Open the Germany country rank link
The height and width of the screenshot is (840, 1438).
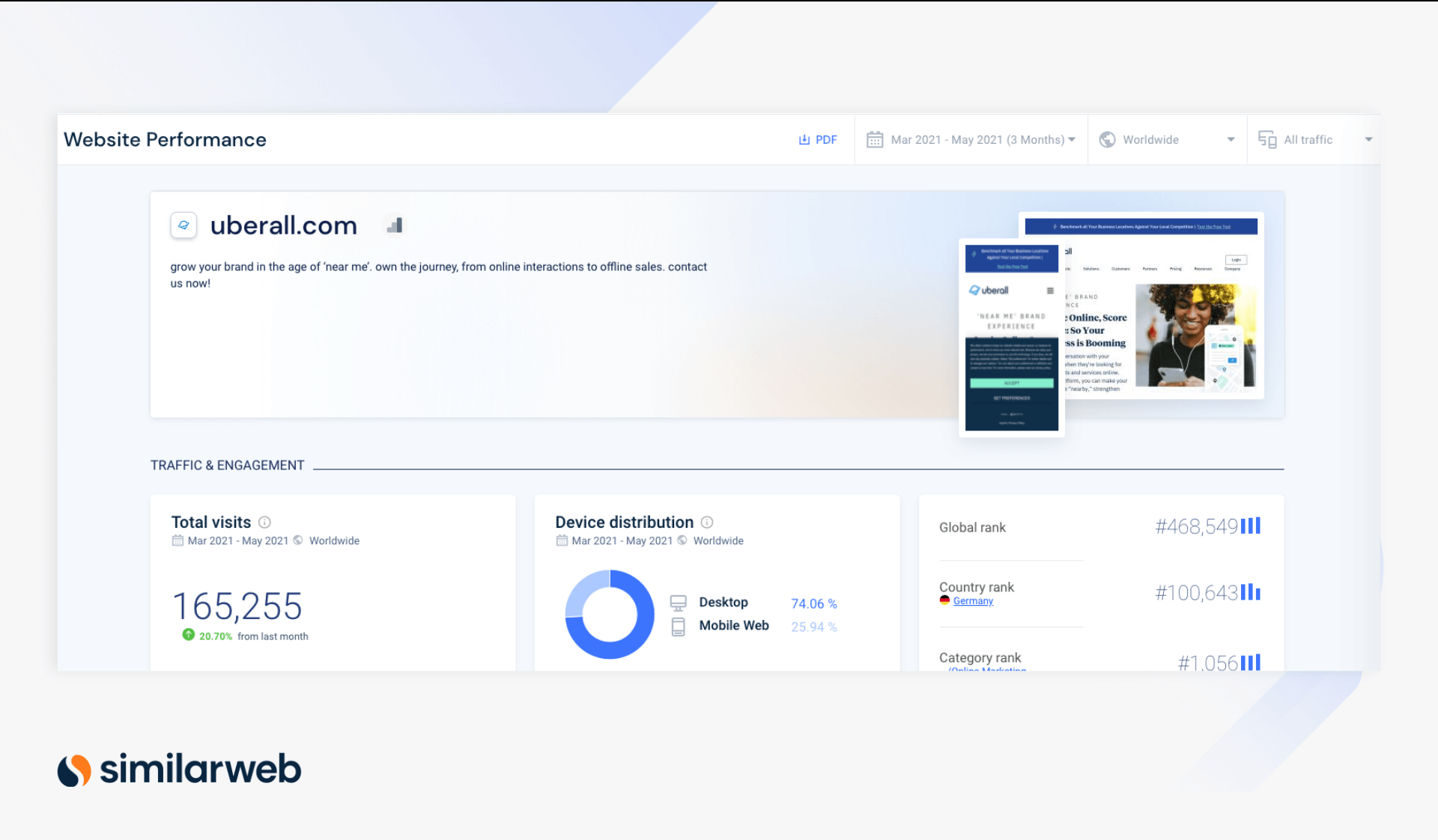click(973, 601)
